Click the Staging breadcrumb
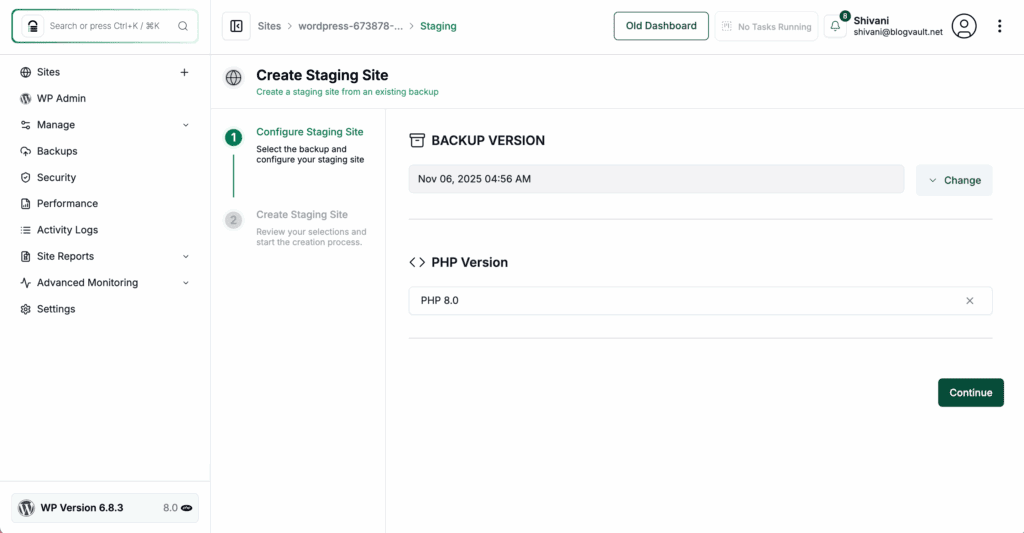 click(438, 26)
